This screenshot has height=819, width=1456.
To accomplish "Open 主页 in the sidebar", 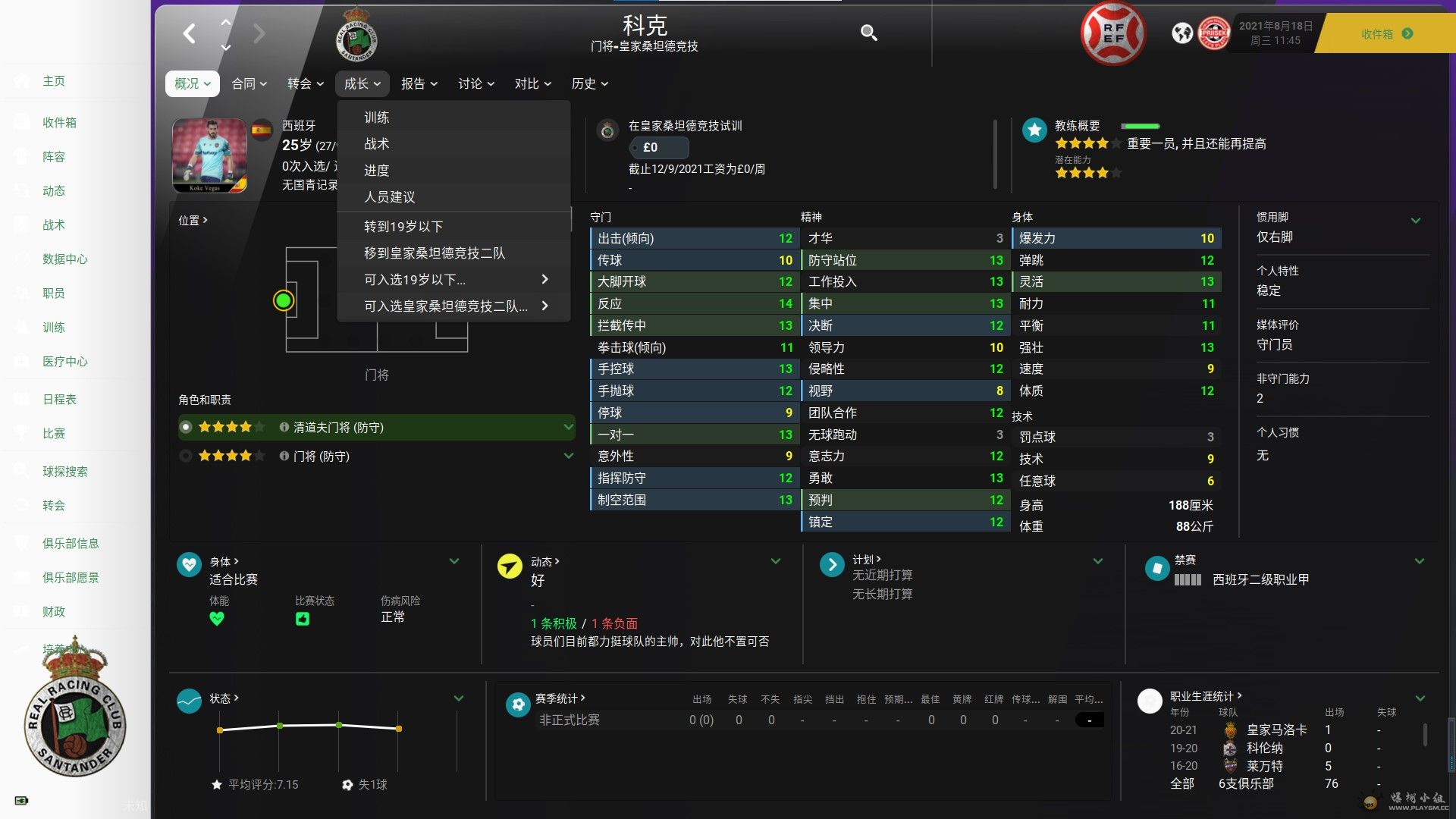I will point(54,81).
